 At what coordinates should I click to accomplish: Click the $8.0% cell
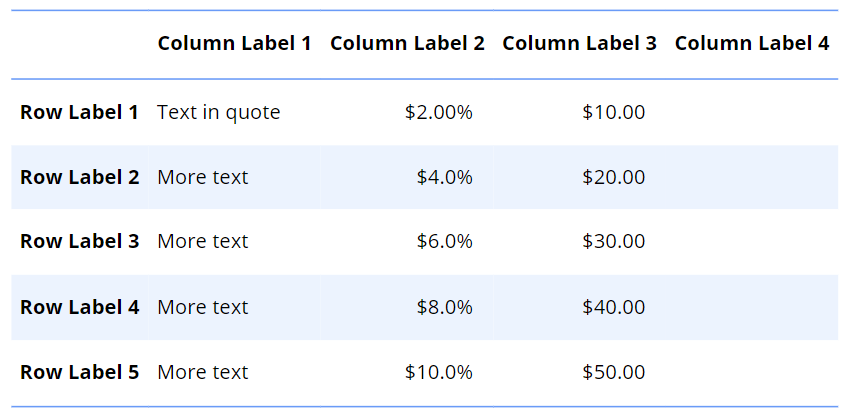[x=445, y=307]
